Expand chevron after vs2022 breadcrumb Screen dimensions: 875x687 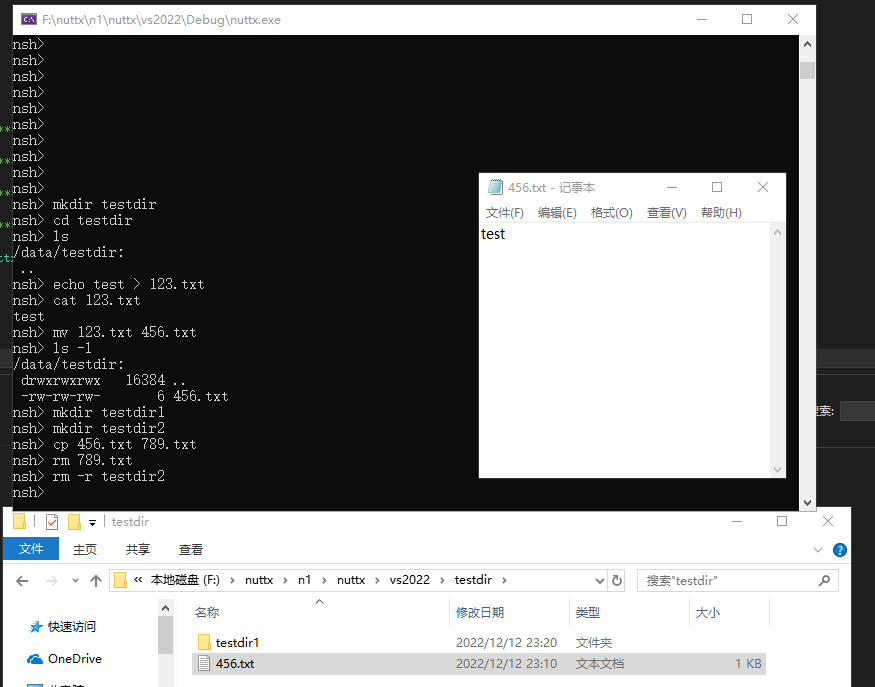point(443,581)
